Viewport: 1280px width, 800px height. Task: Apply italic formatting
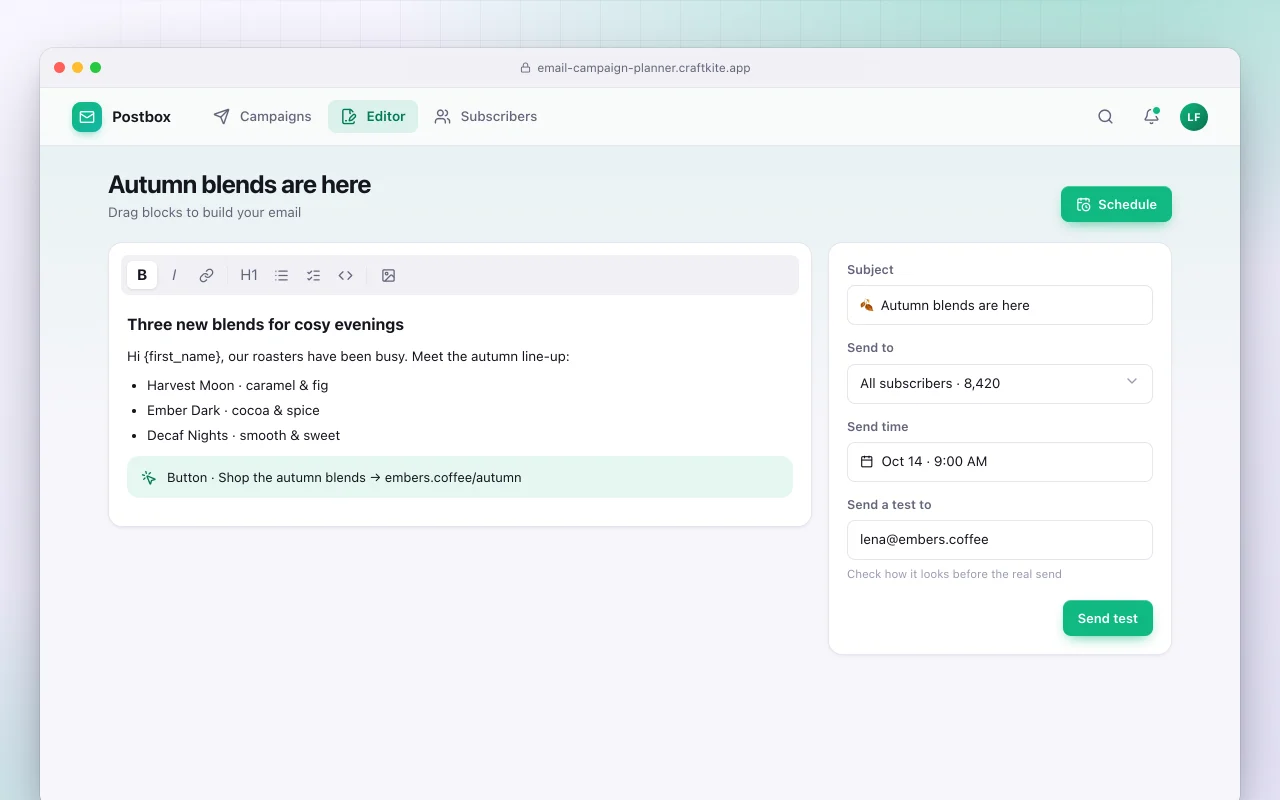pos(174,275)
